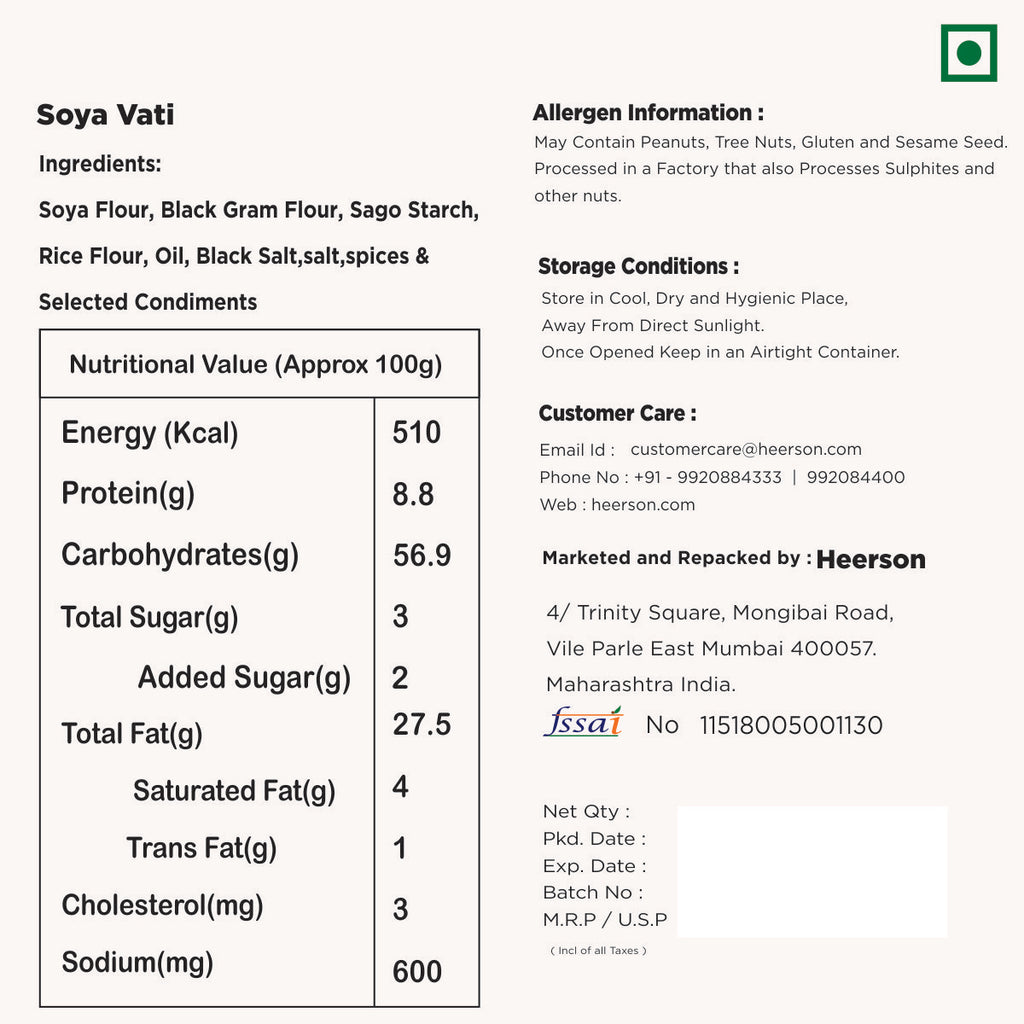The width and height of the screenshot is (1024, 1024).
Task: Click phone number +91 - 9920884333
Action: click(x=704, y=478)
